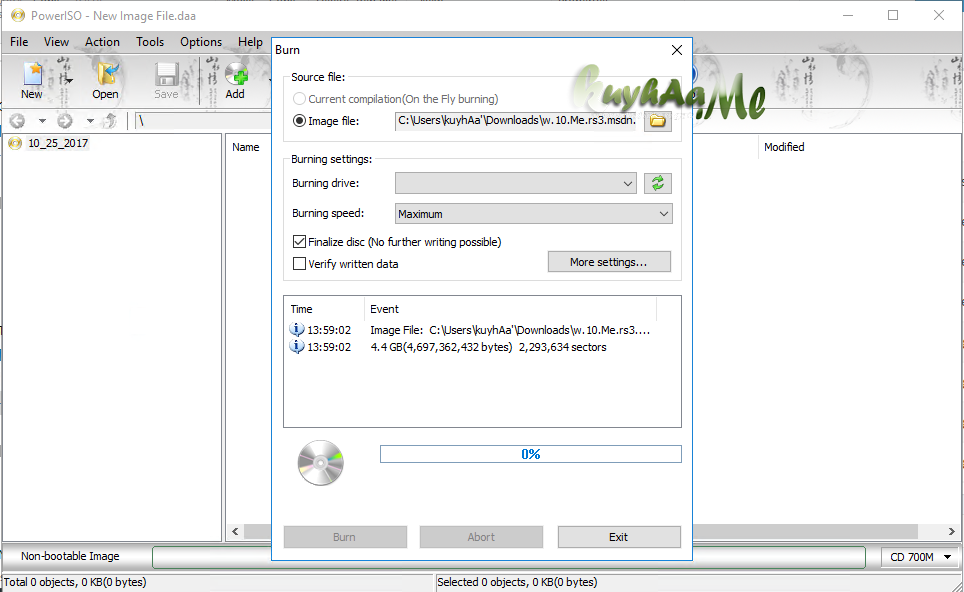This screenshot has width=964, height=592.
Task: Browse for image file folder icon
Action: point(658,120)
